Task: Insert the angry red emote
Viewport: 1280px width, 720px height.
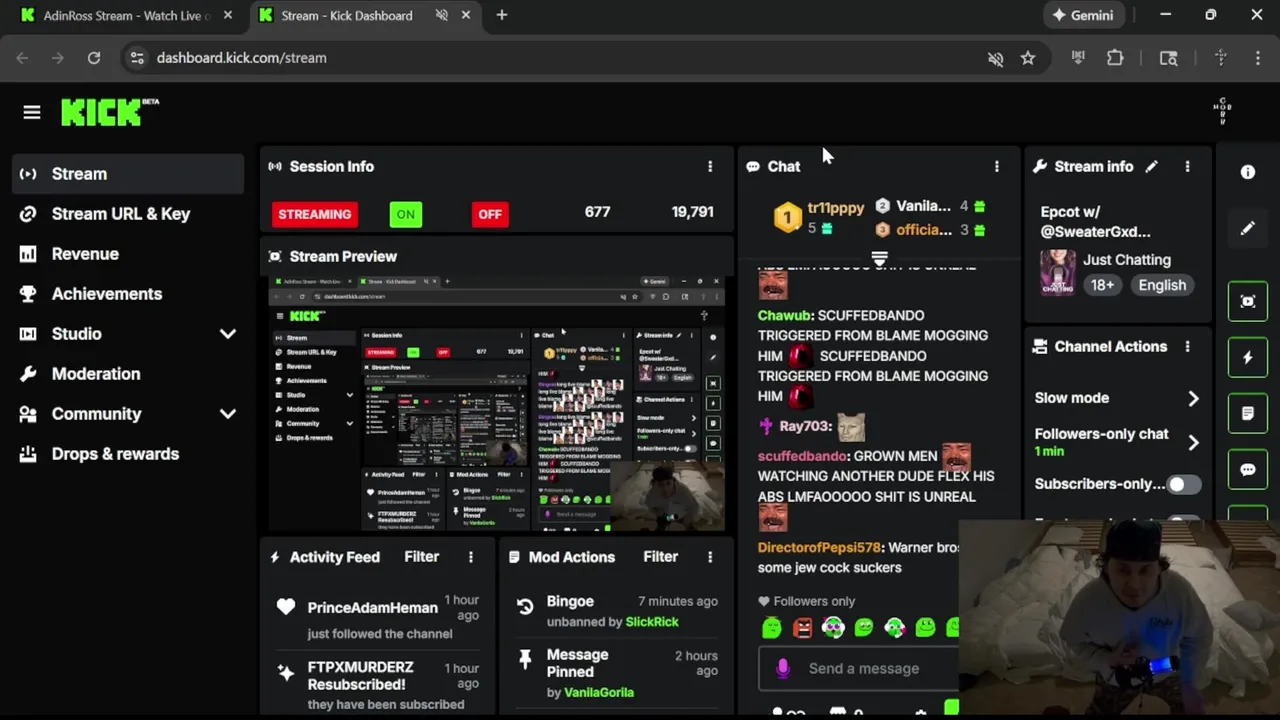Action: [x=802, y=628]
